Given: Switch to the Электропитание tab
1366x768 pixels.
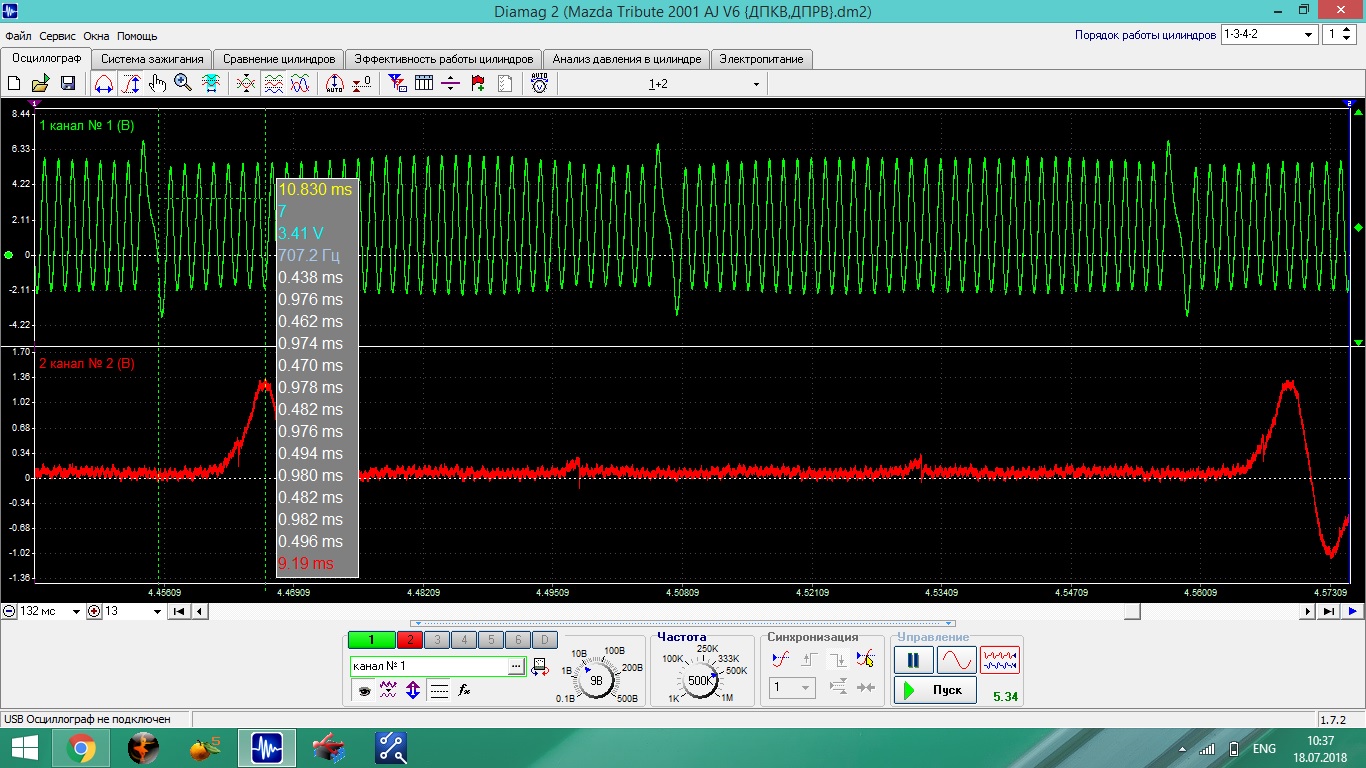Looking at the screenshot, I should coord(762,59).
